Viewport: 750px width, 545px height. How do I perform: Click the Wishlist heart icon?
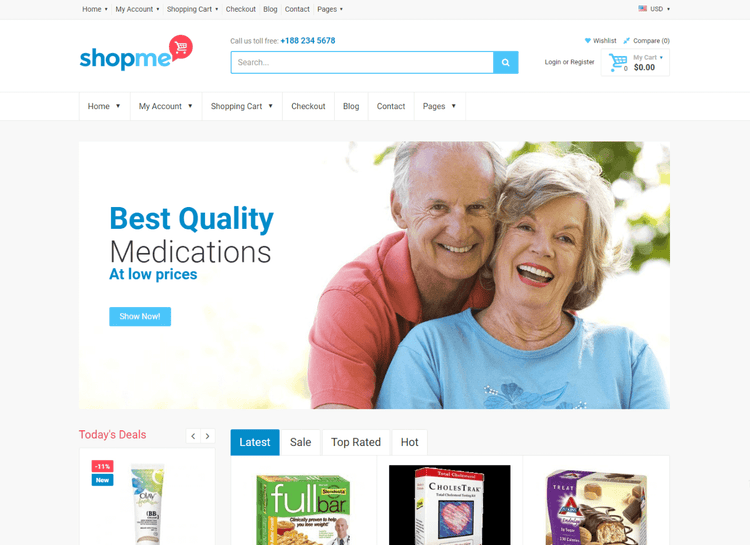click(587, 41)
